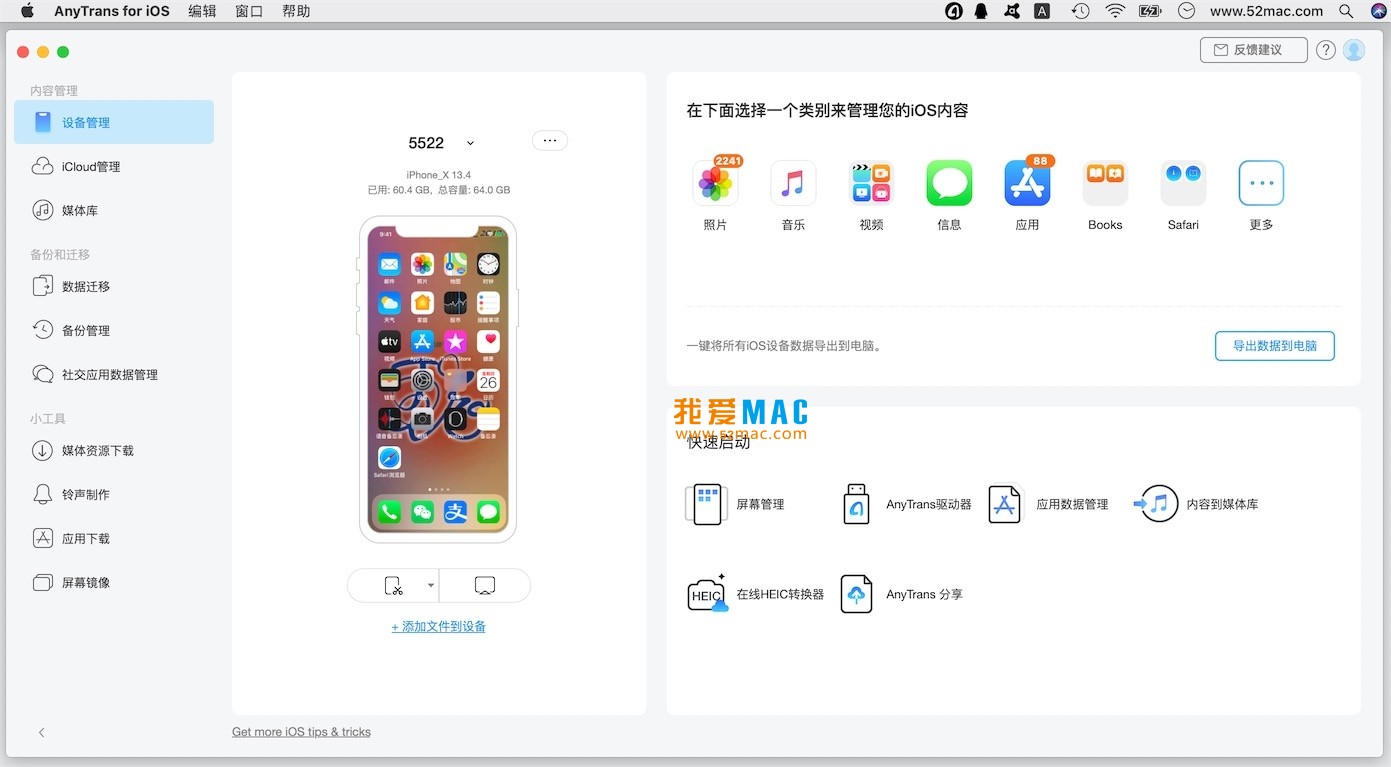Collapse the sidebar with the left arrow

42,733
